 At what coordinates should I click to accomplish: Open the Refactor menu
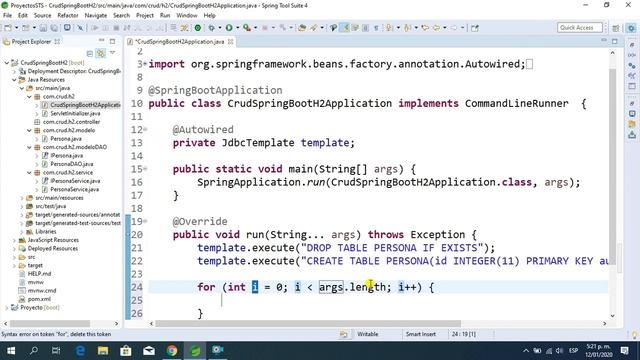click(x=68, y=16)
